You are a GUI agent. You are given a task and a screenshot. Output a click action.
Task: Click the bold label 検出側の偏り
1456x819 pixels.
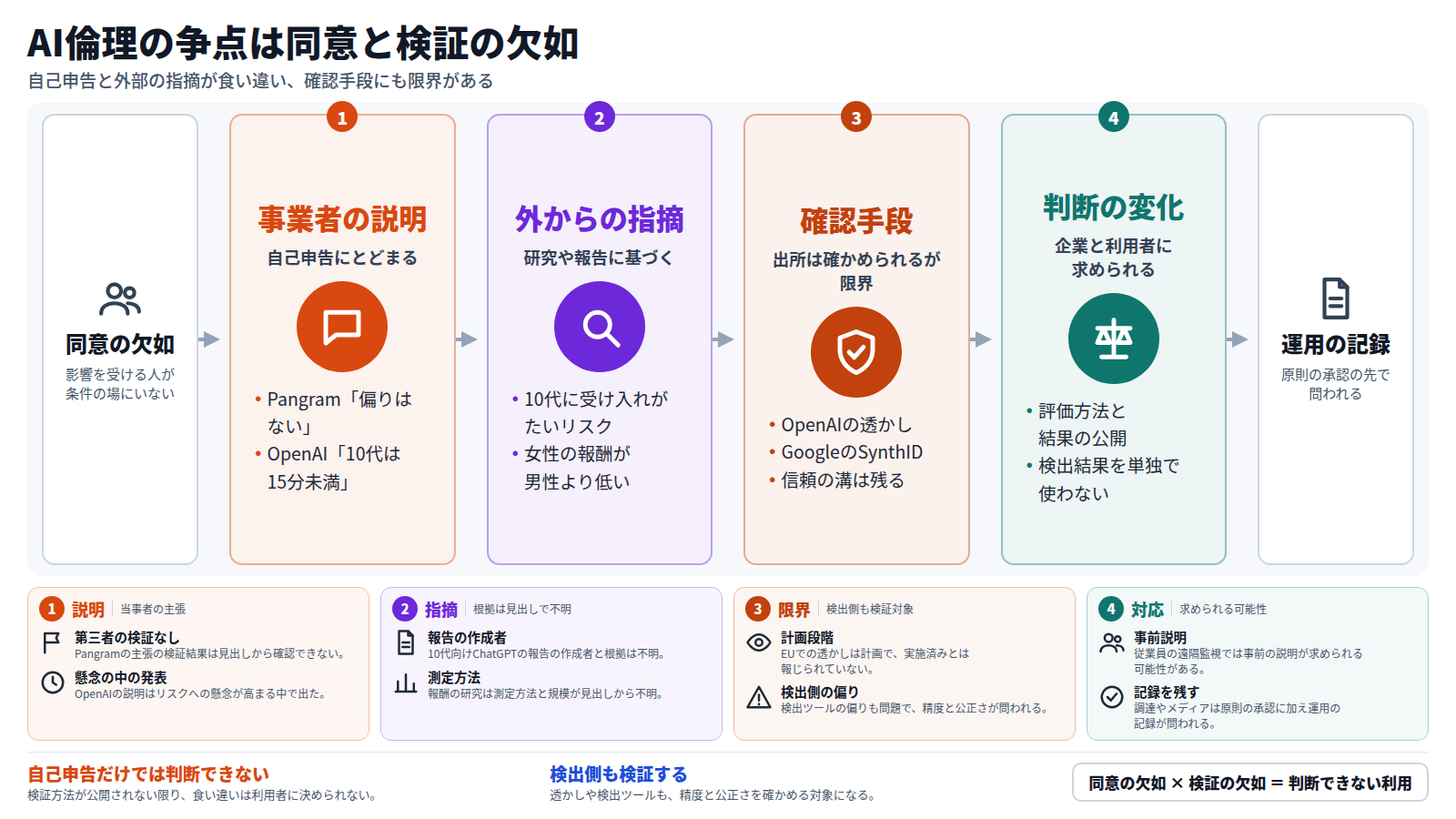(x=820, y=693)
